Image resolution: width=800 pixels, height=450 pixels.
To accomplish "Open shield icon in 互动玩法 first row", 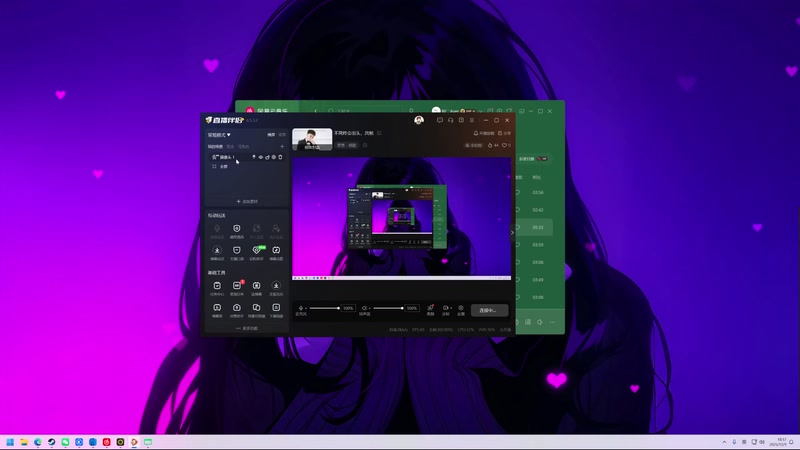I will (x=237, y=231).
